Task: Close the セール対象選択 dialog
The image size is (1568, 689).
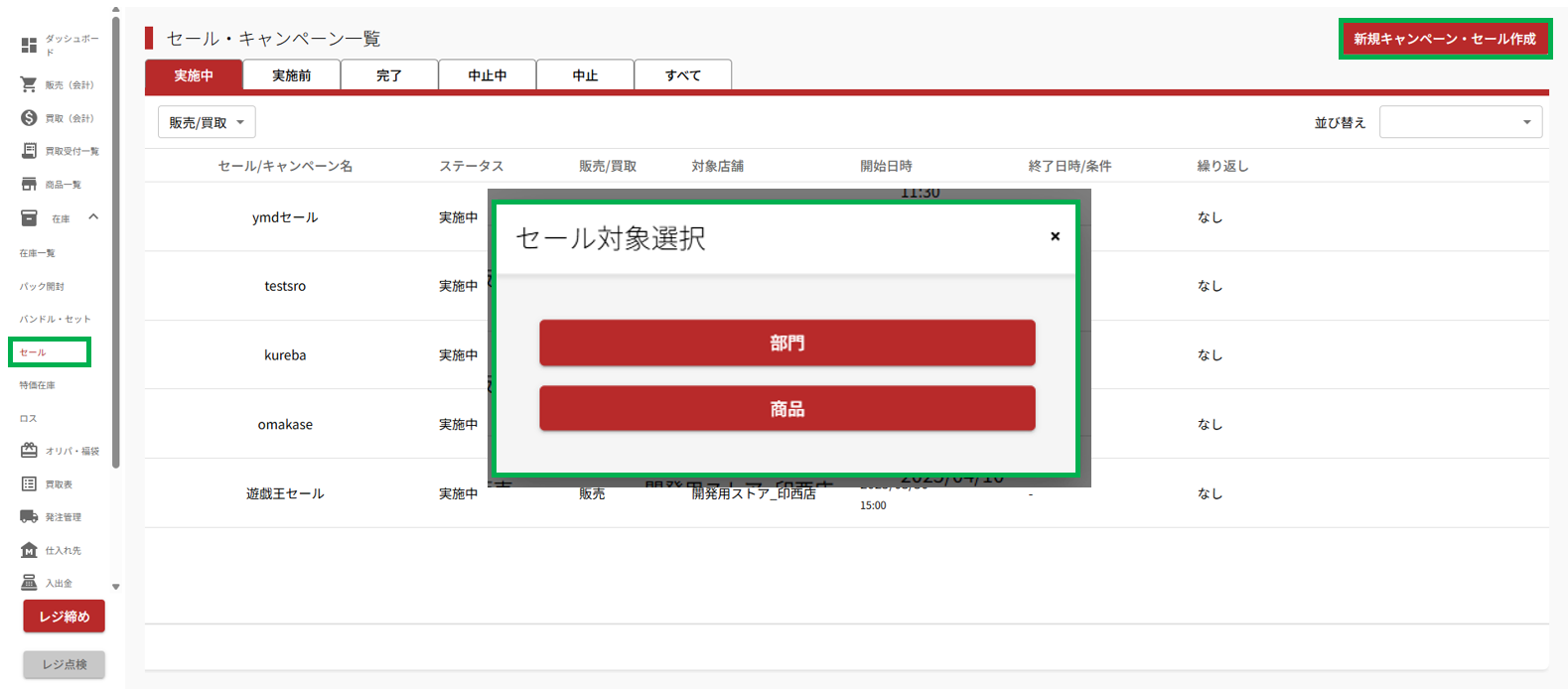Action: click(x=1055, y=236)
